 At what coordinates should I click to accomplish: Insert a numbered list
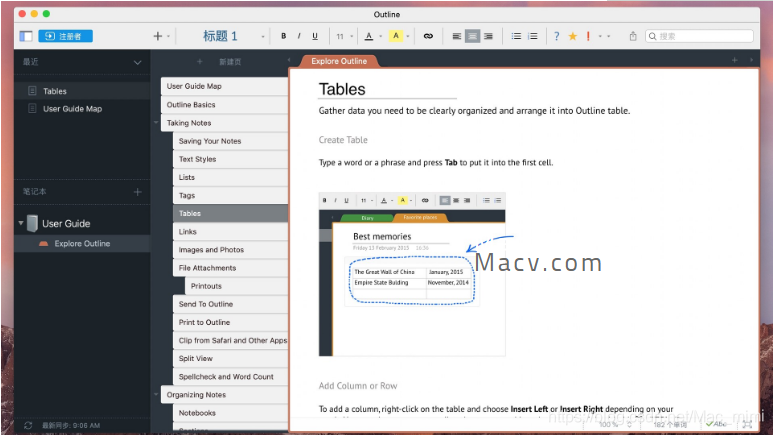(533, 36)
